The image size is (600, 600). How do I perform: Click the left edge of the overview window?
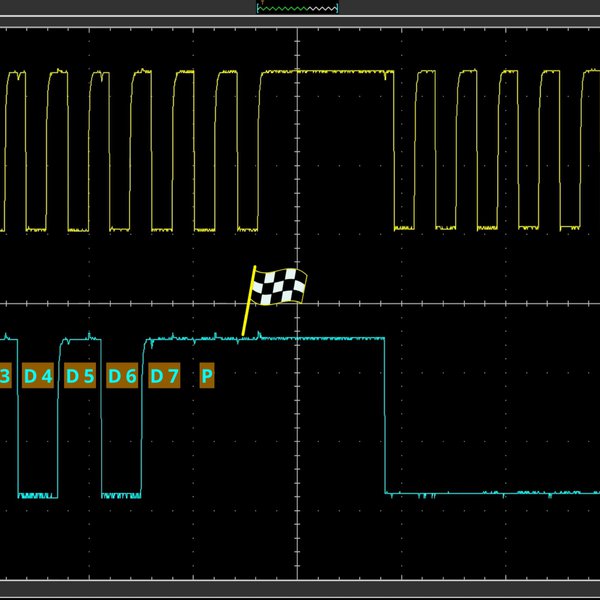258,7
